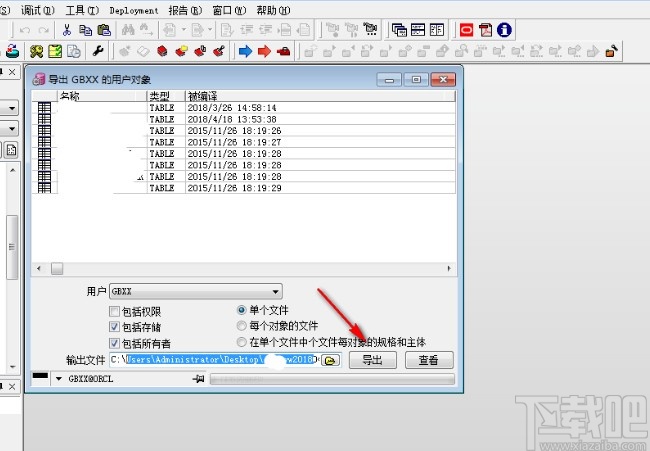Open the 帮助 (Help) menu

click(273, 10)
